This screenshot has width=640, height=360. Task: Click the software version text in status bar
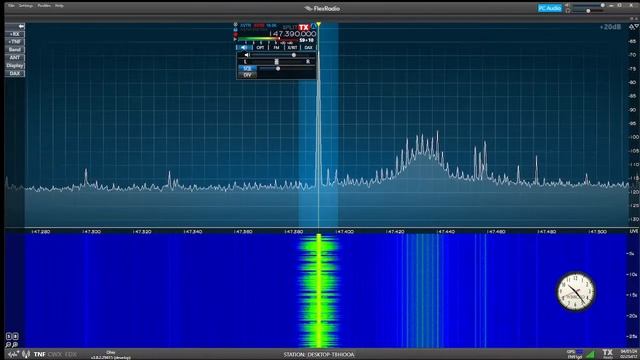coord(111,358)
